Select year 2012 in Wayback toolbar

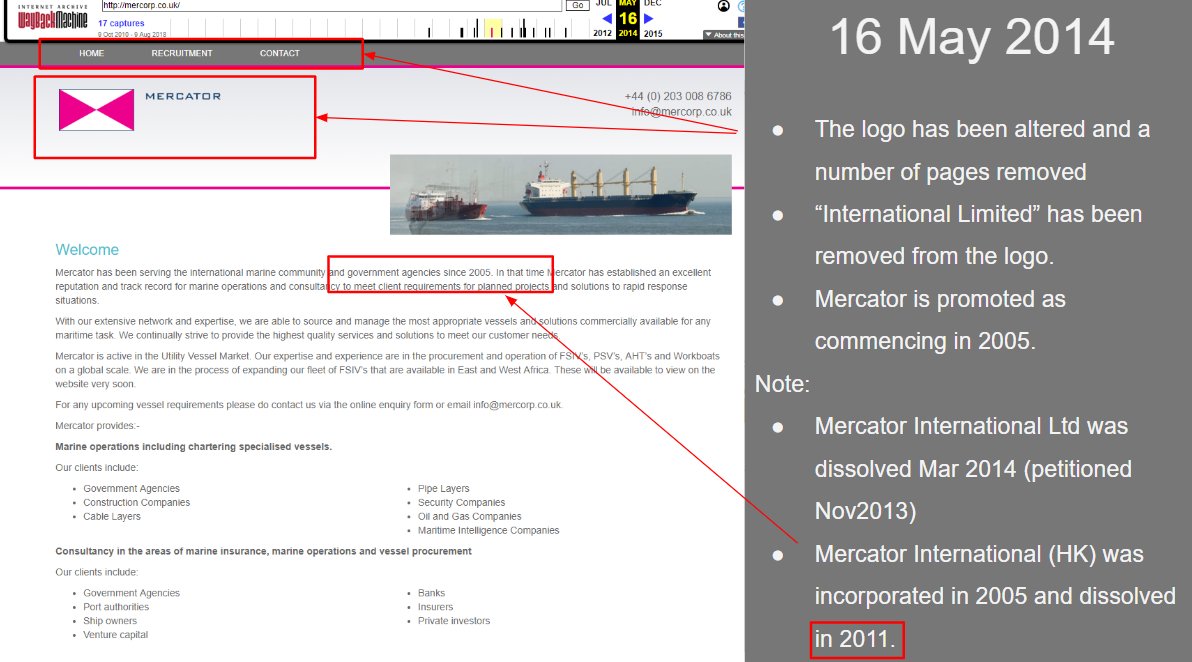point(603,33)
